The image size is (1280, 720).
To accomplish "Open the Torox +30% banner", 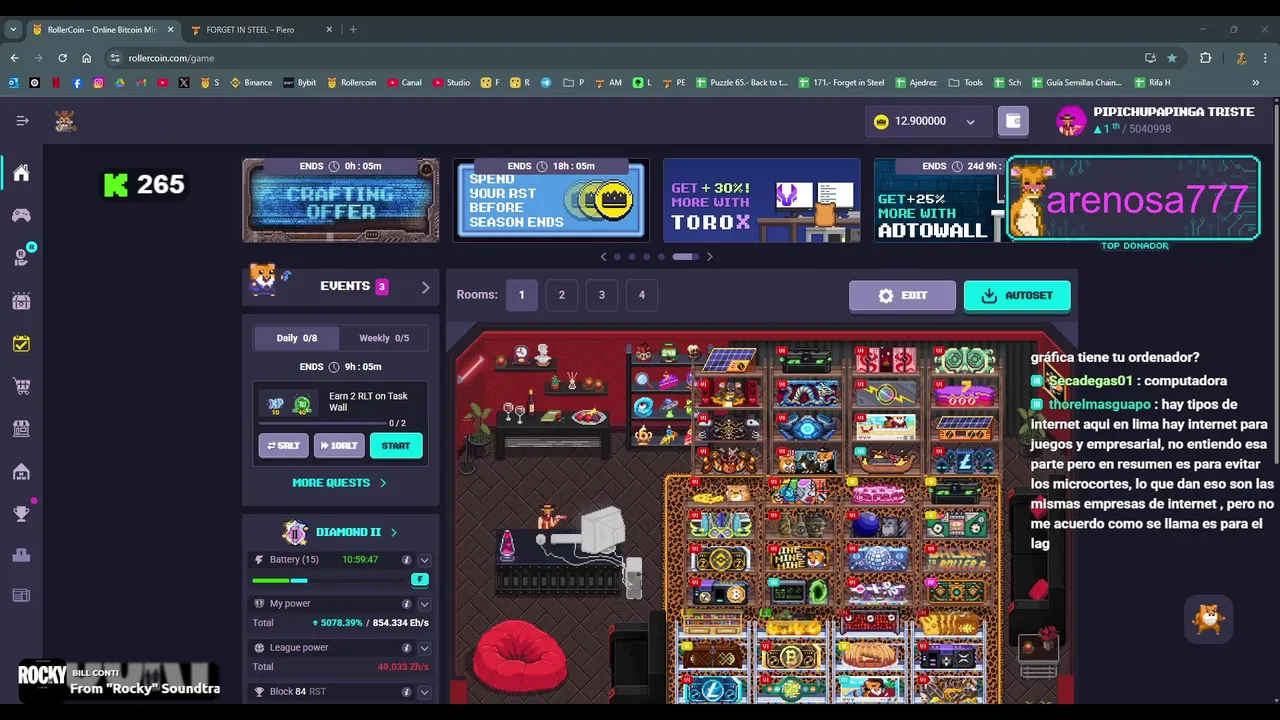I will pyautogui.click(x=761, y=200).
